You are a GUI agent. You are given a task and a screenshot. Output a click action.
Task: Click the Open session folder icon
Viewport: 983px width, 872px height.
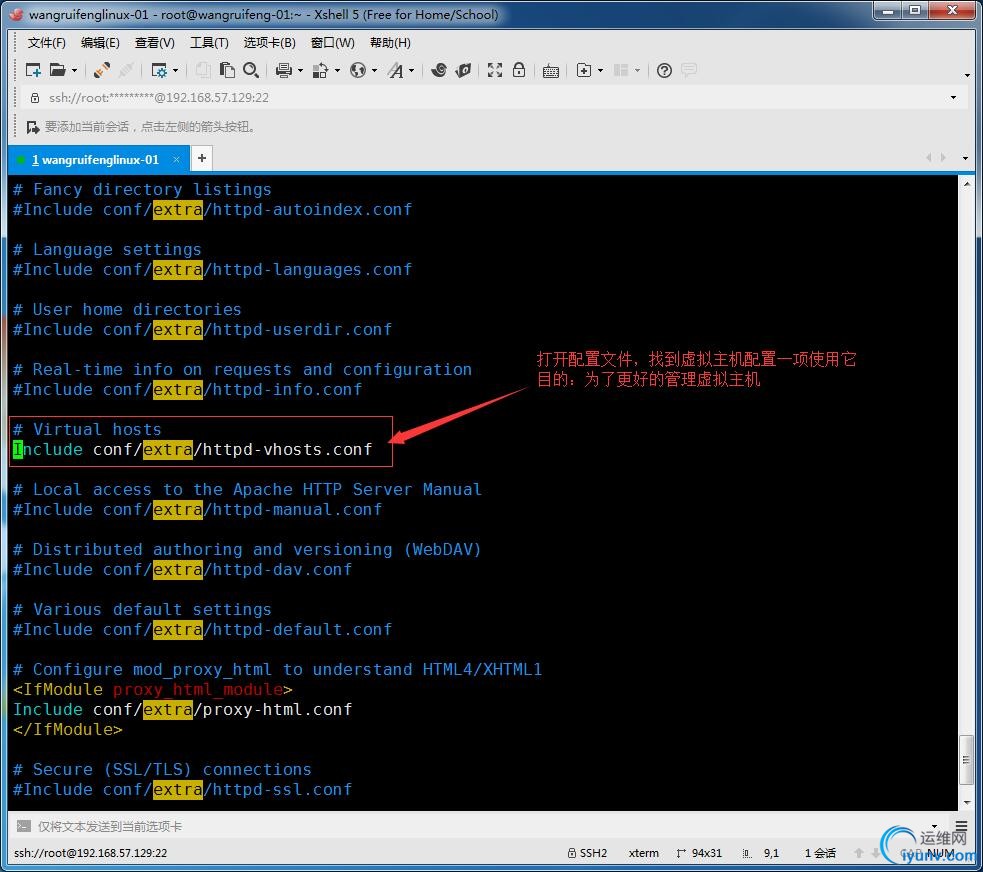(58, 70)
